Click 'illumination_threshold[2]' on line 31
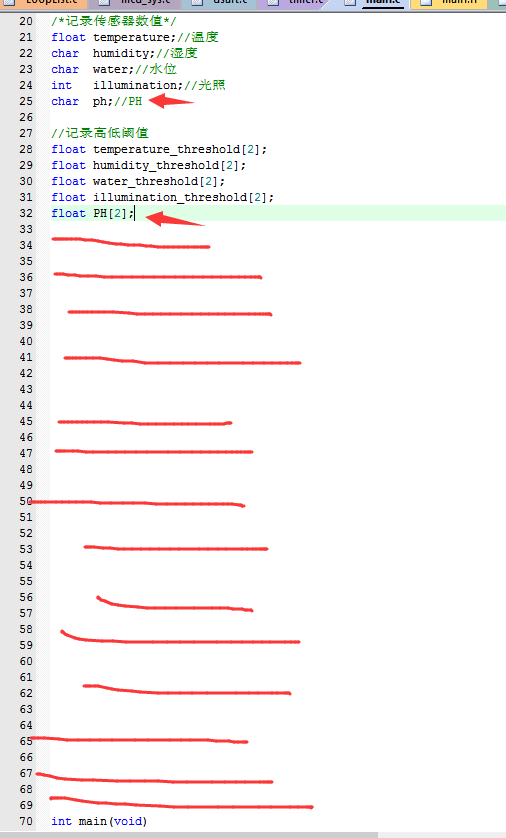The image size is (506, 838). click(x=180, y=197)
